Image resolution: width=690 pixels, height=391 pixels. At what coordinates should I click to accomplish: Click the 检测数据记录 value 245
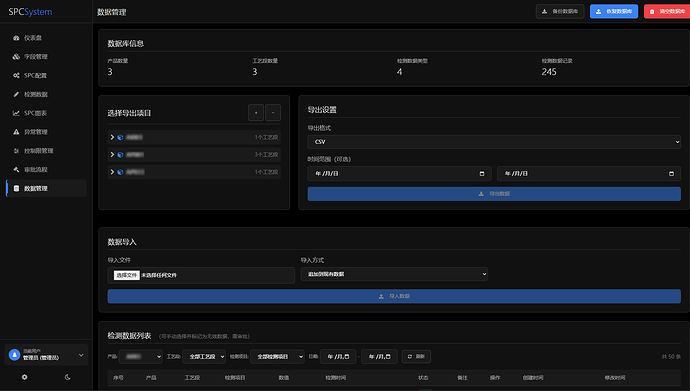pos(549,72)
